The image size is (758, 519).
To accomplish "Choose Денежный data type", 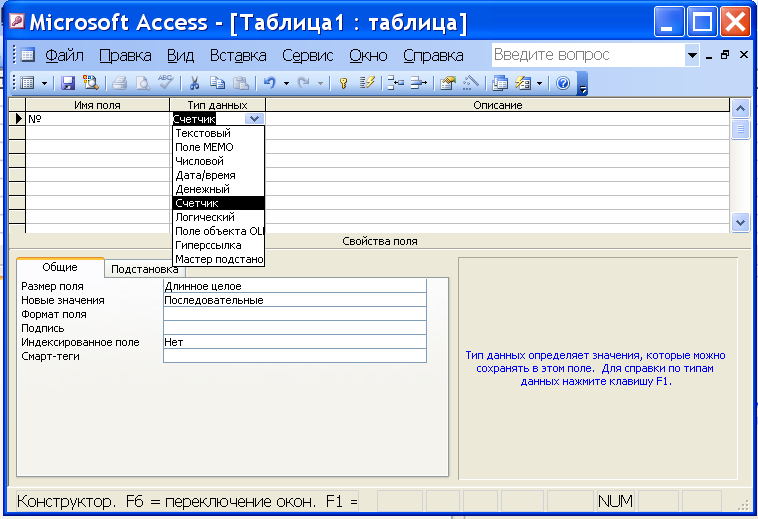I will (219, 189).
